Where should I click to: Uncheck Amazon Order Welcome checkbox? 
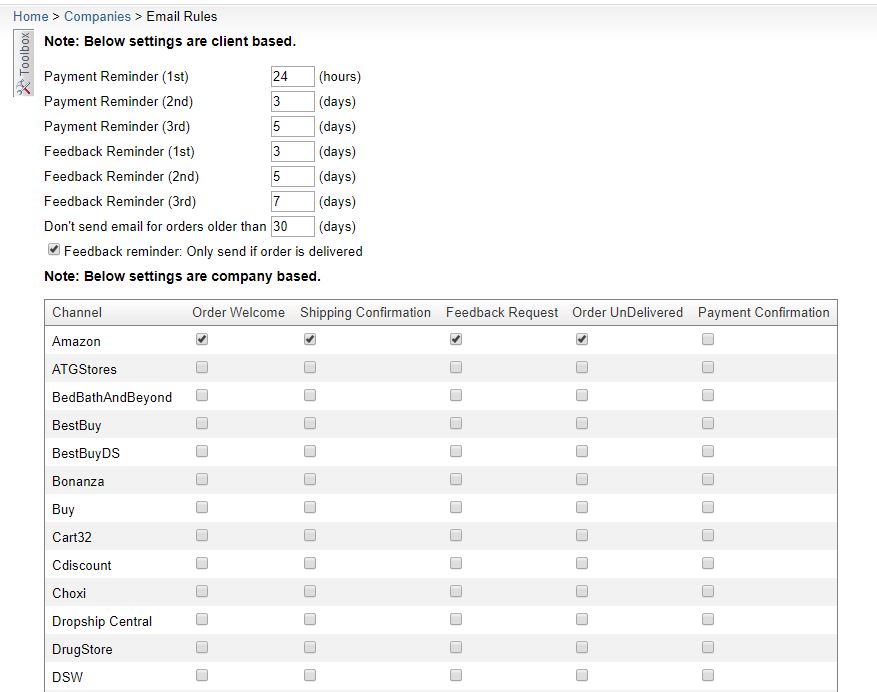pyautogui.click(x=202, y=339)
